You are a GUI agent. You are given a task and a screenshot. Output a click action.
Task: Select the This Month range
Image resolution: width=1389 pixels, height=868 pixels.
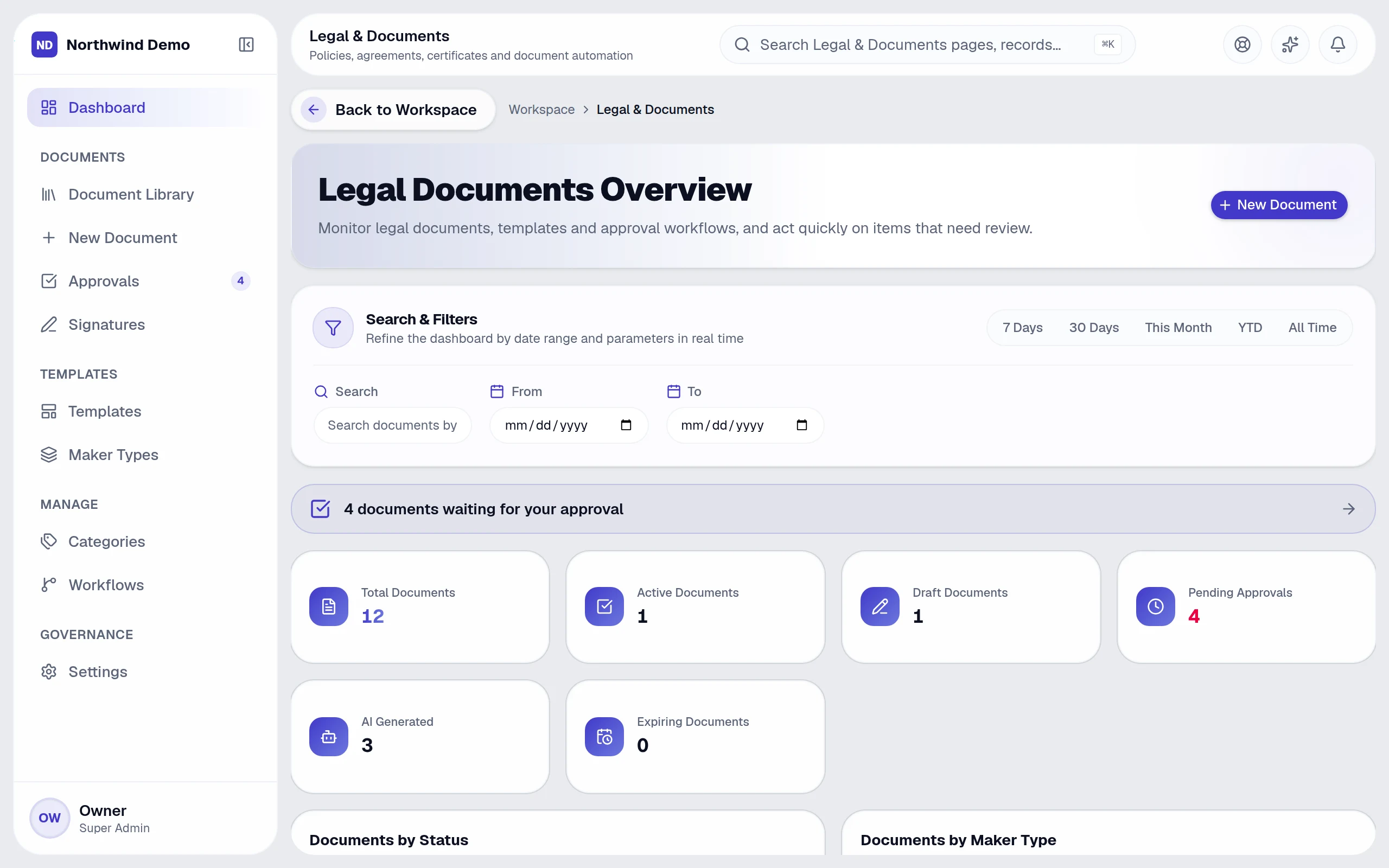pos(1178,327)
